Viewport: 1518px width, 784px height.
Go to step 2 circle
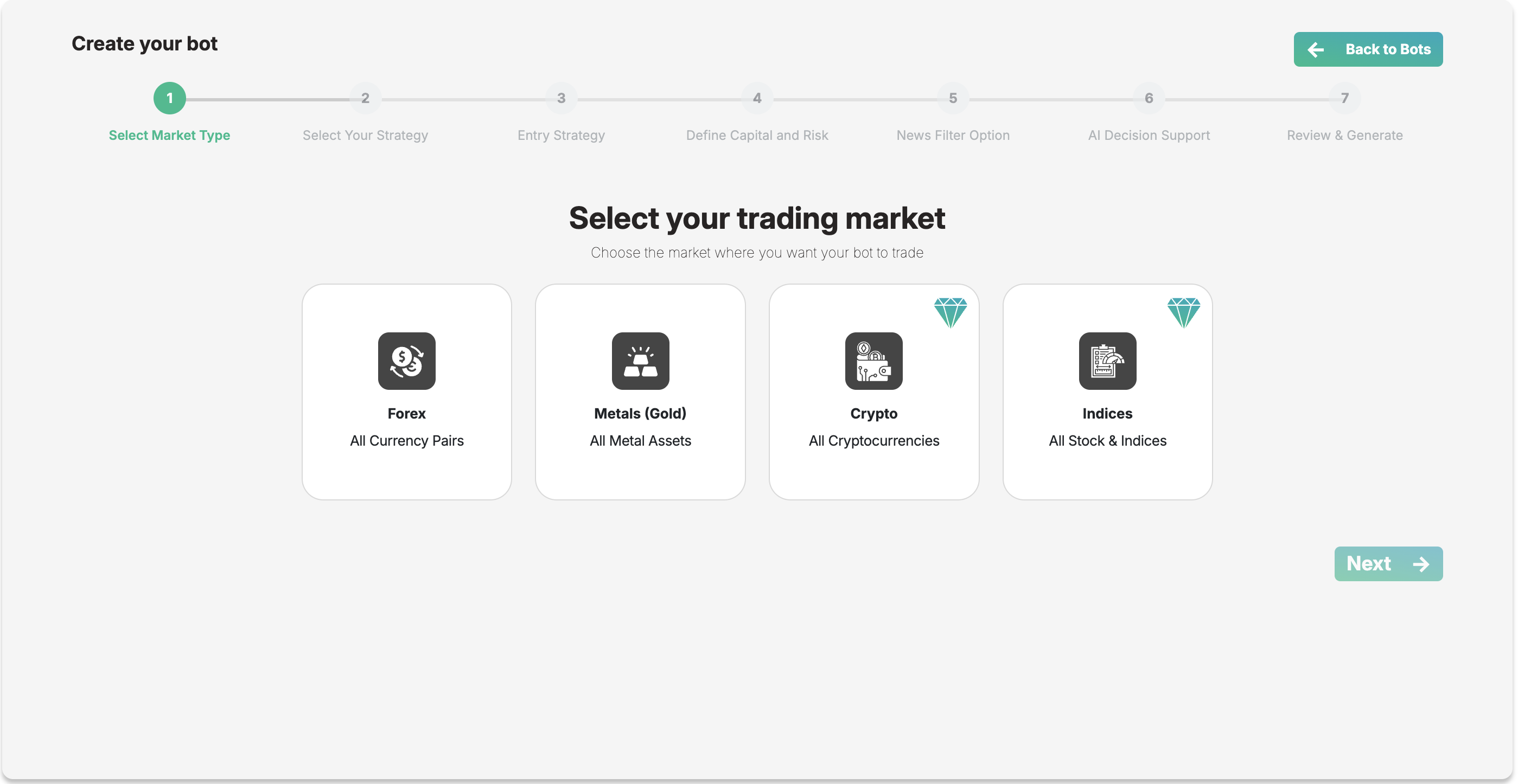tap(365, 98)
